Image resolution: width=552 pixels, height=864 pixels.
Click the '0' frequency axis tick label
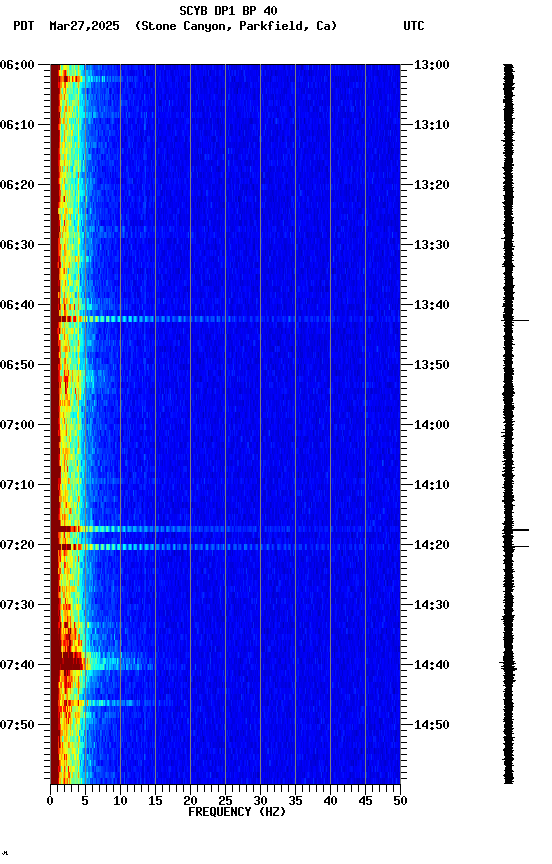click(x=50, y=801)
